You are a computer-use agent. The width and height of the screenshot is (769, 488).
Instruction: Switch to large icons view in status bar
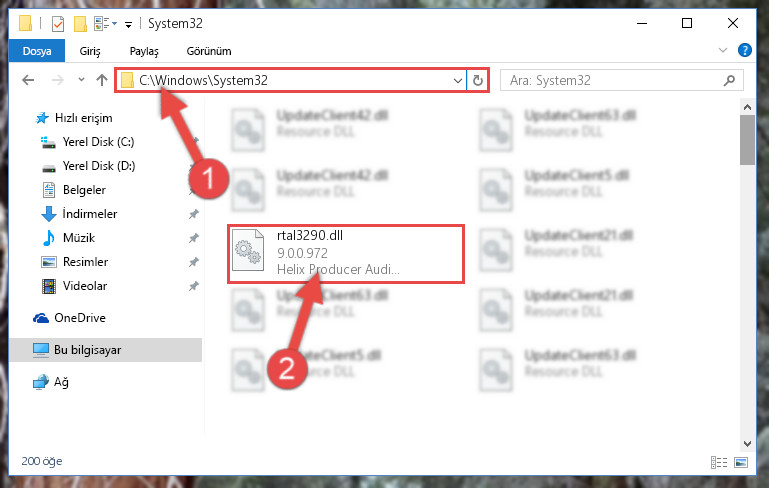tap(741, 462)
